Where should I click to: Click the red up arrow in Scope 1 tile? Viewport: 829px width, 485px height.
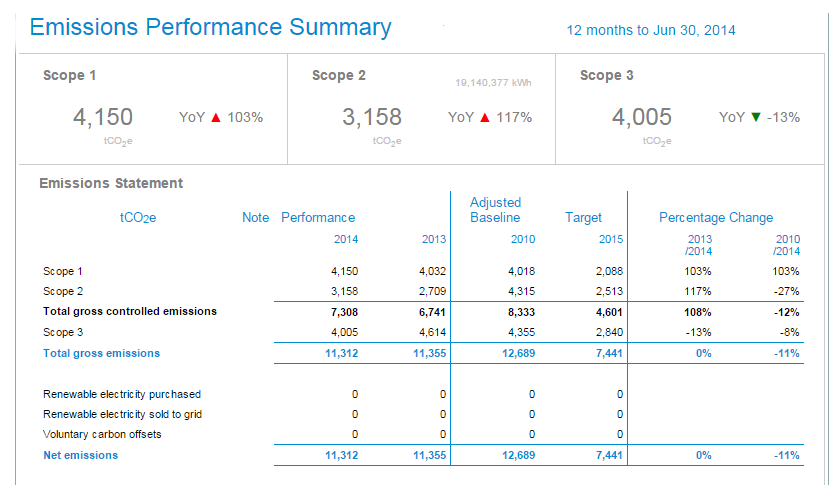(215, 117)
